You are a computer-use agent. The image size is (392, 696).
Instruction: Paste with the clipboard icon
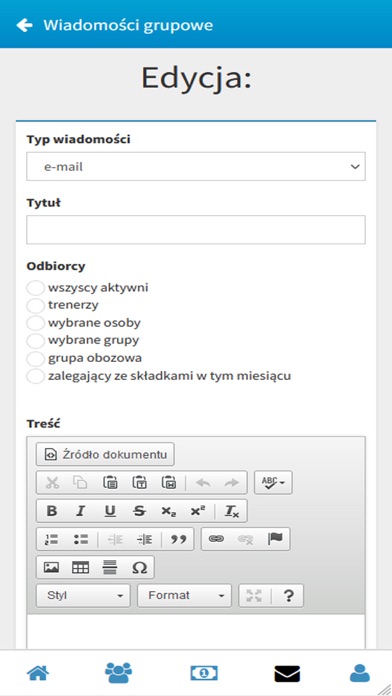(x=109, y=482)
